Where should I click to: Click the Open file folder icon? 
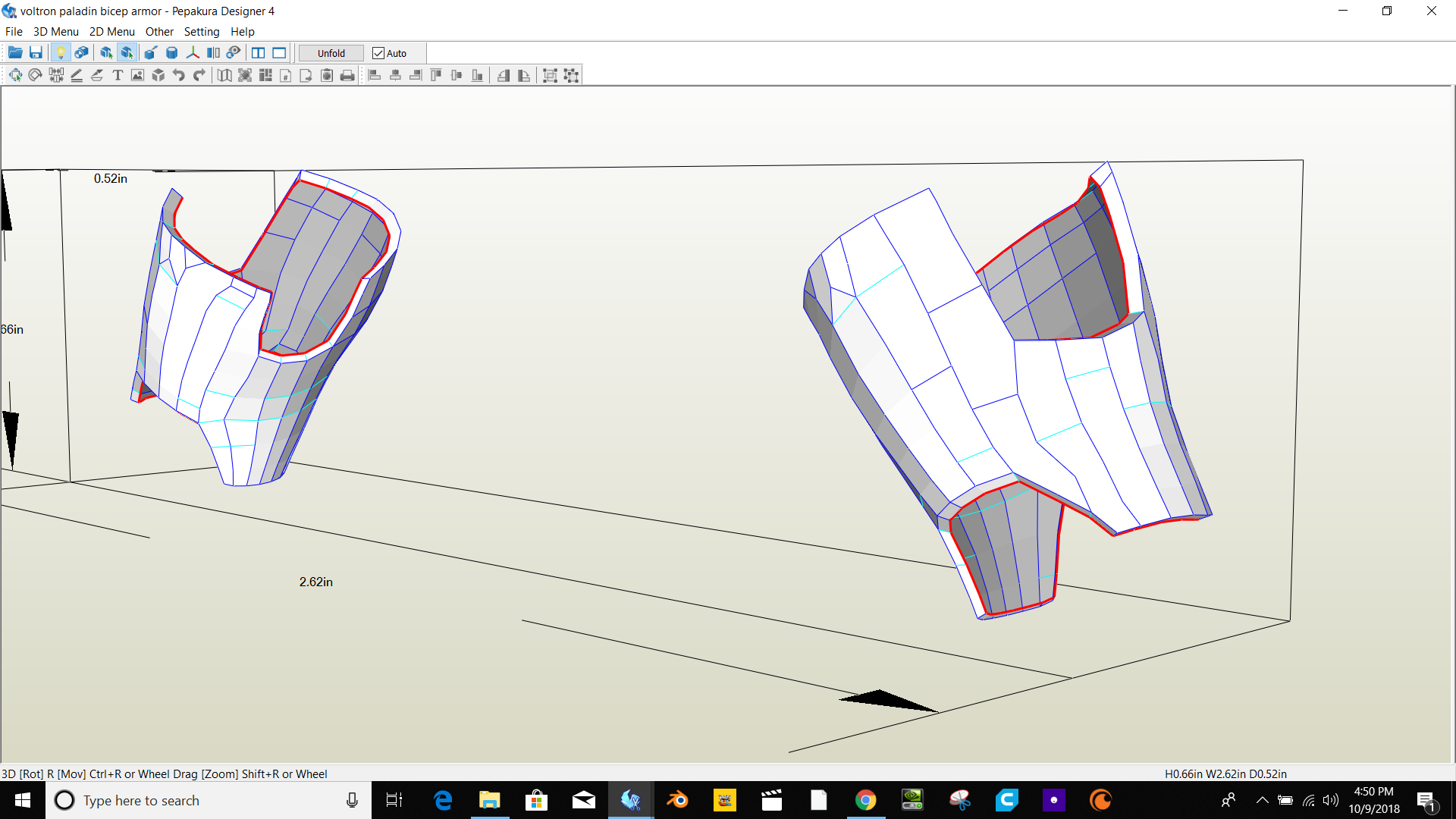pyautogui.click(x=15, y=53)
